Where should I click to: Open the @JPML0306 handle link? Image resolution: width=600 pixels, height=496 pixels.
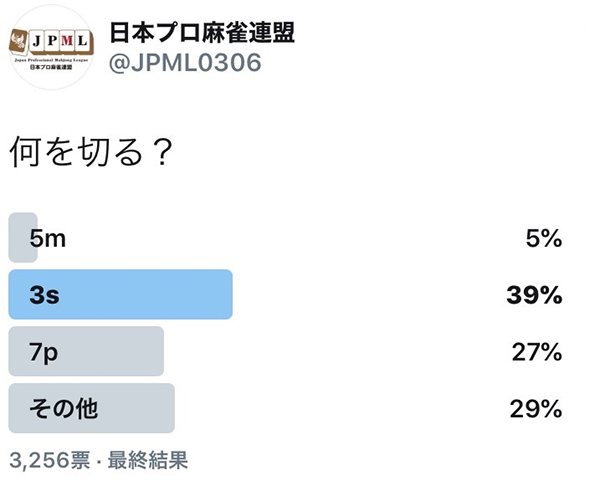click(x=185, y=62)
